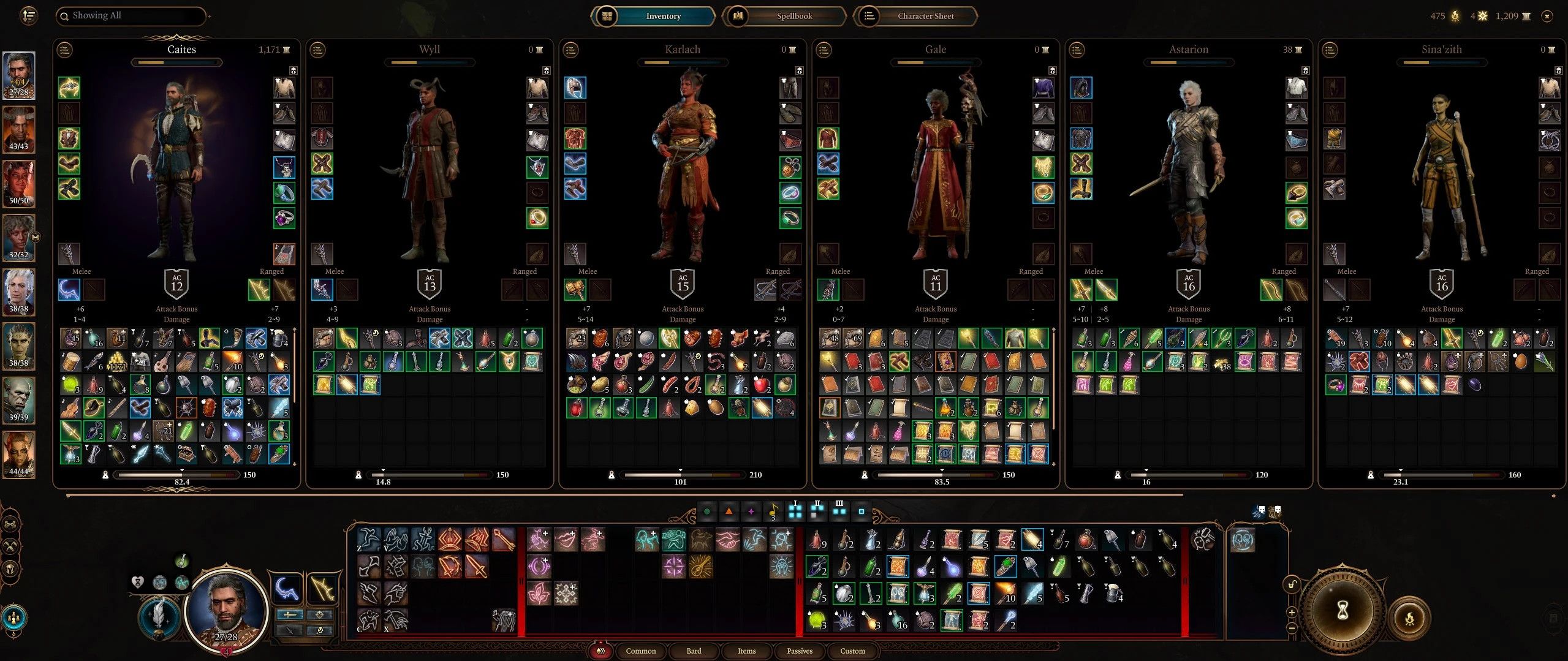Click the Jump action icon marked Z
Viewport: 1568px width, 661px height.
point(369,540)
